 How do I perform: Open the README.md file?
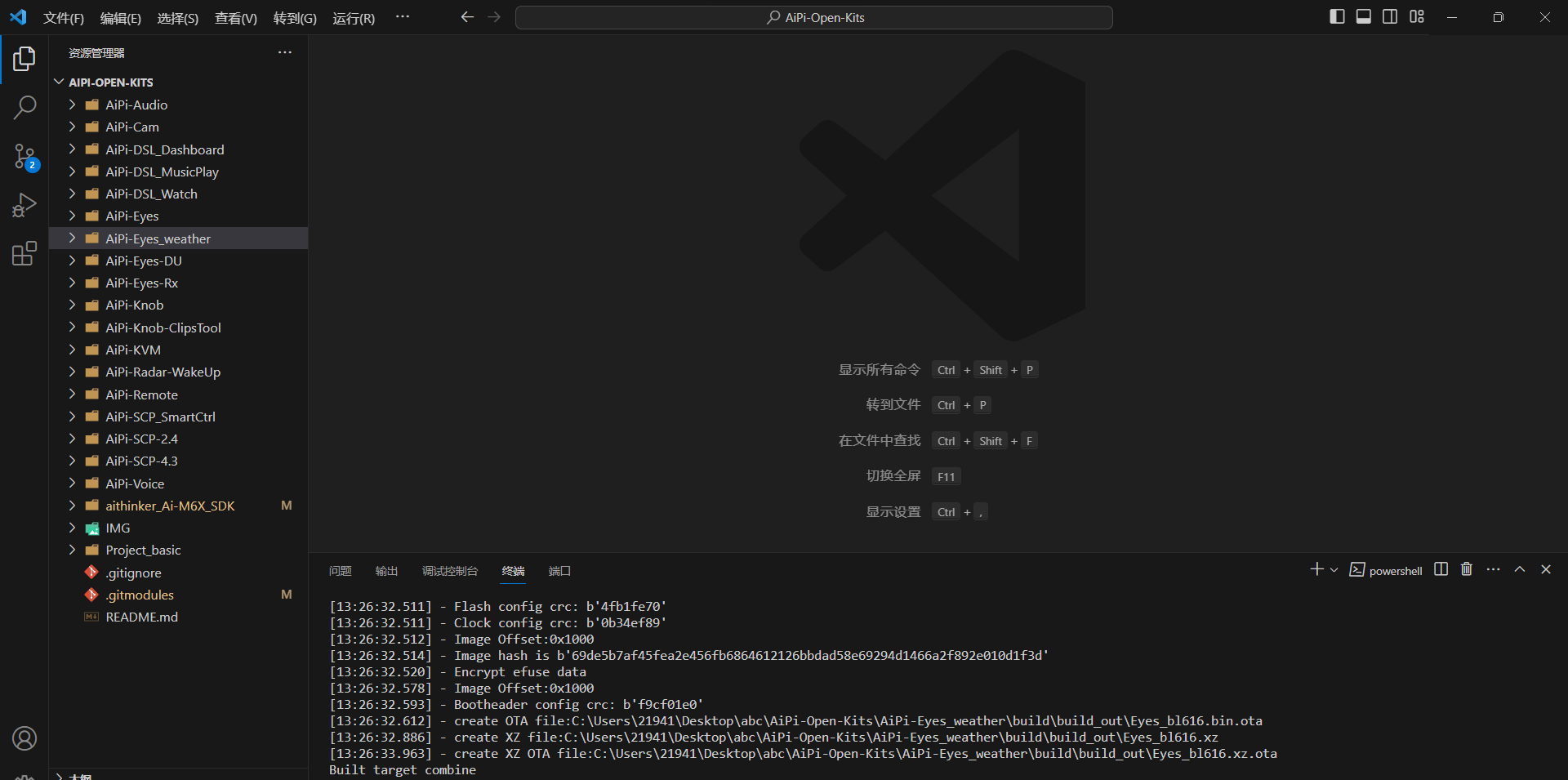point(178,617)
